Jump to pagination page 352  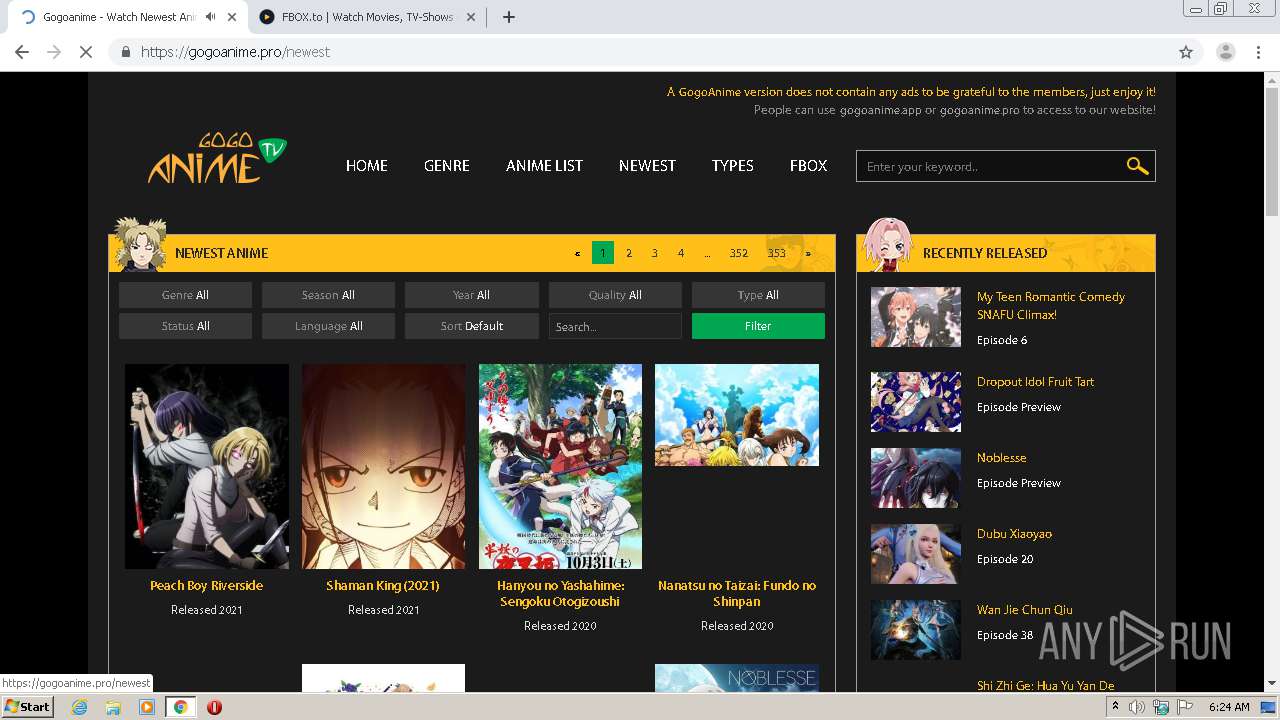coord(739,253)
